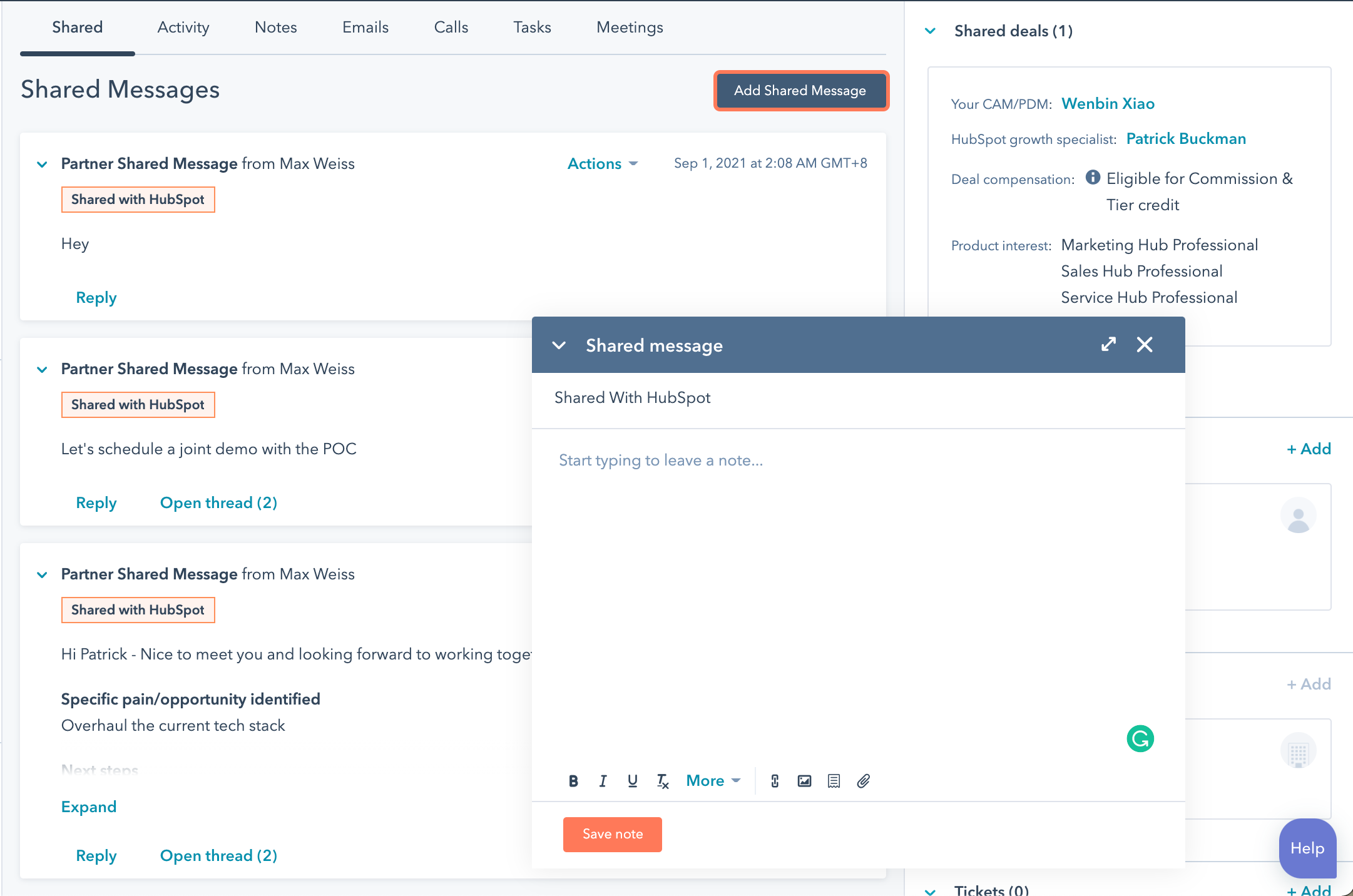Click the 'Shared Messages' heading
1353x896 pixels.
tap(120, 89)
